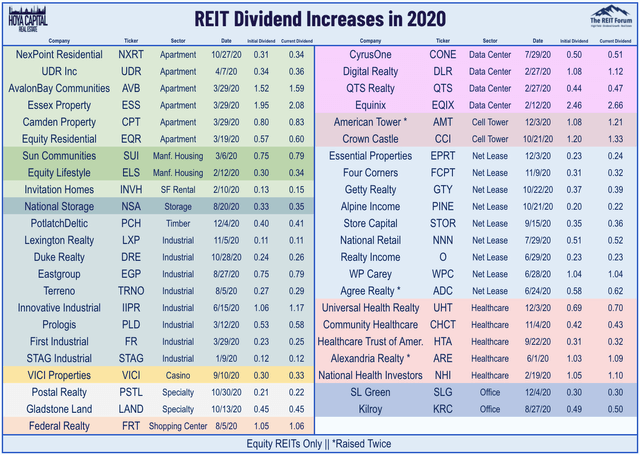
Task: Click the STAG Industrial company name
Action: point(59,359)
